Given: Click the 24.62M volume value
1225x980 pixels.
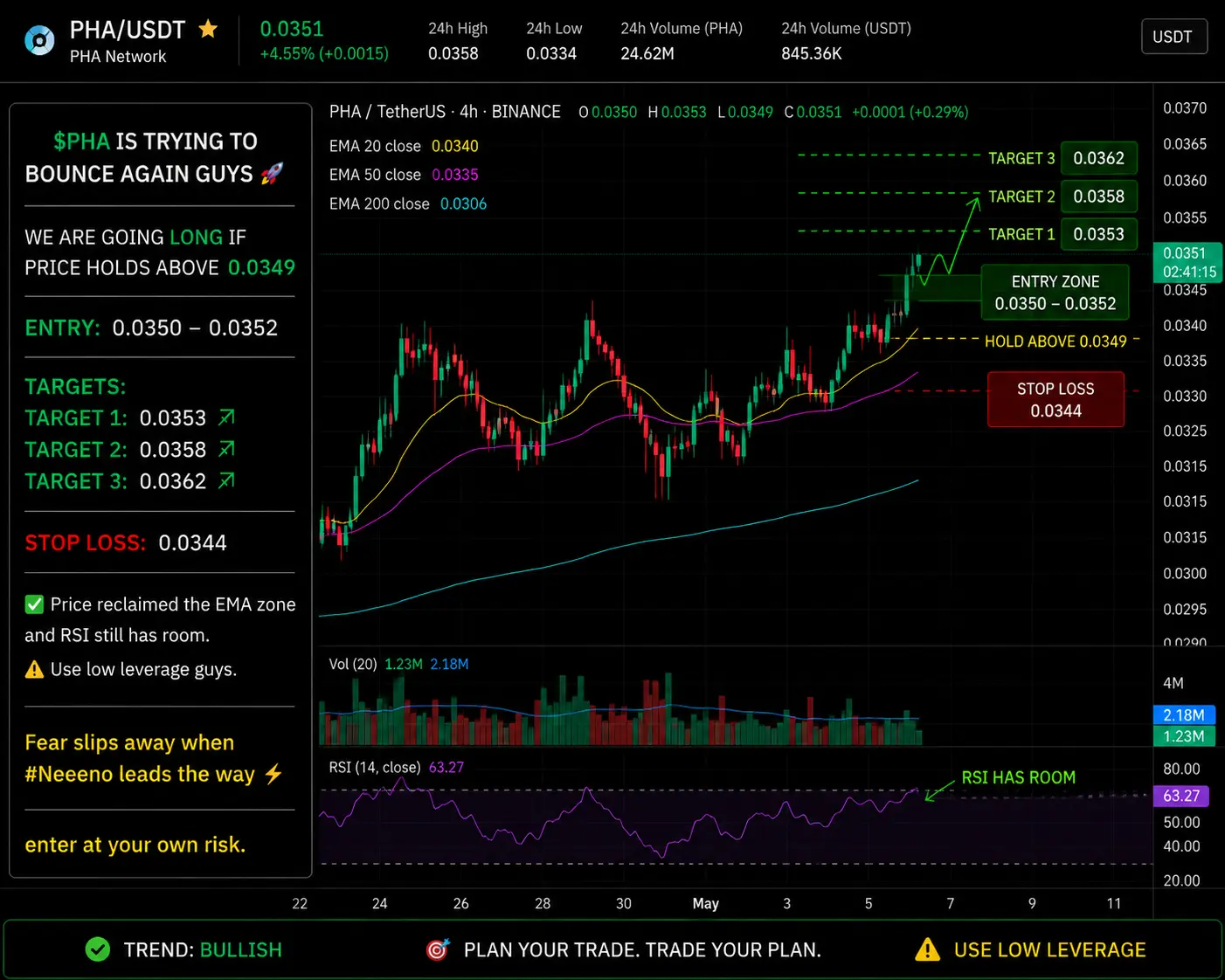Looking at the screenshot, I should (x=647, y=53).
